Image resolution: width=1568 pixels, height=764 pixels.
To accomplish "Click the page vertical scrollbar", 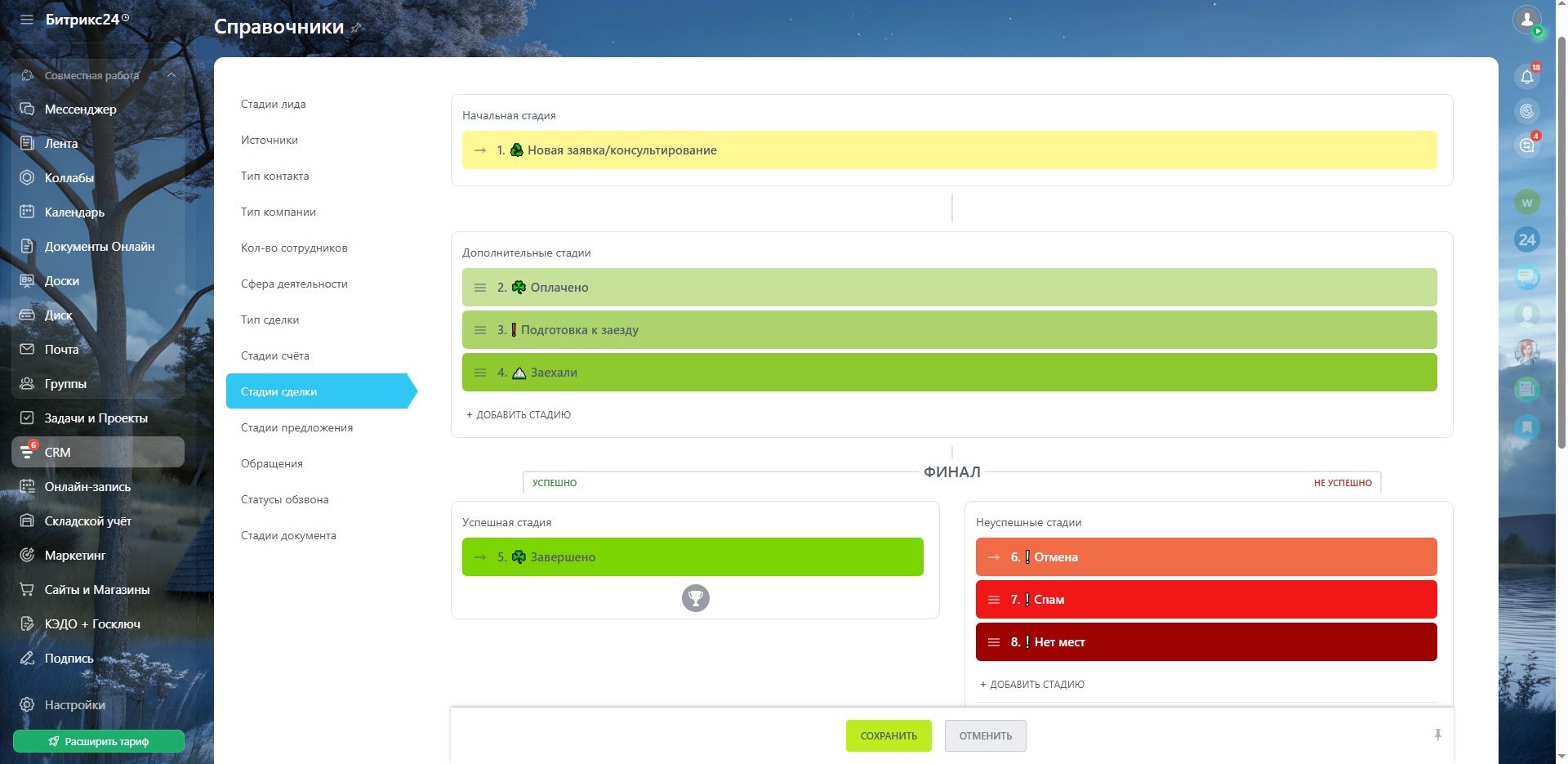I will [1561, 242].
